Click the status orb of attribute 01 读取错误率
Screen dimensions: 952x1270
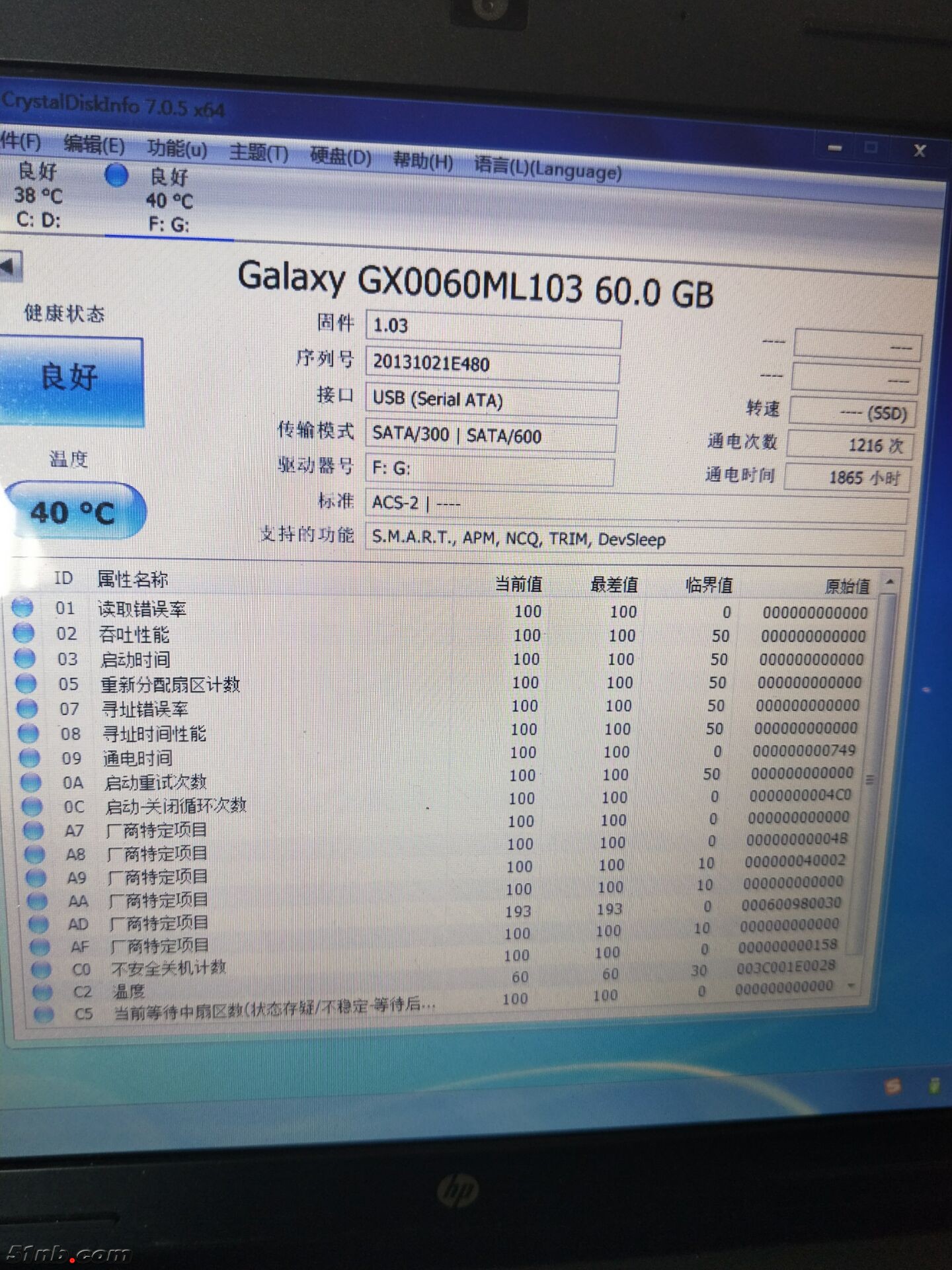[x=22, y=607]
